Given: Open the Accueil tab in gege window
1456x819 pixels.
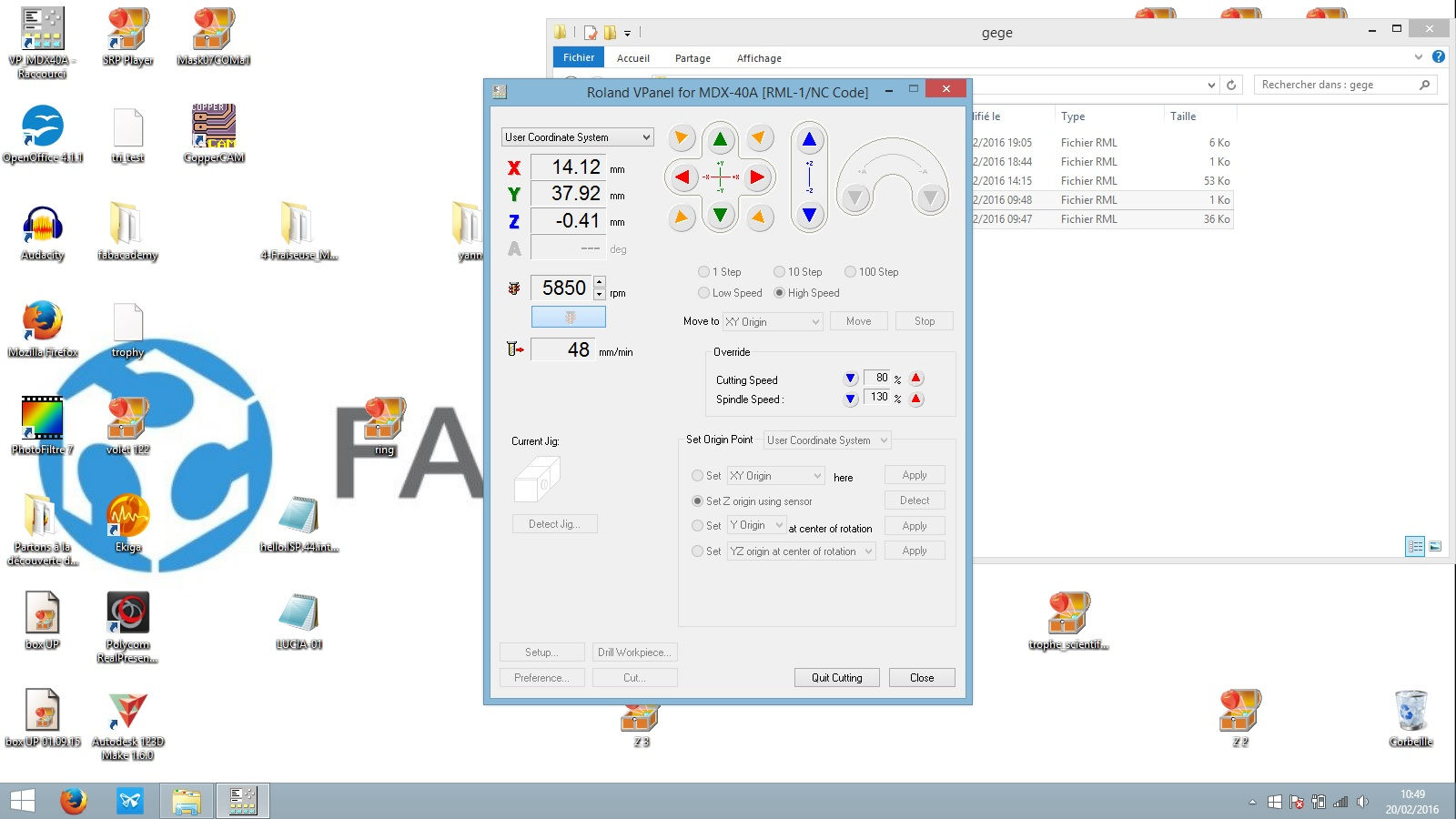Looking at the screenshot, I should pyautogui.click(x=633, y=58).
